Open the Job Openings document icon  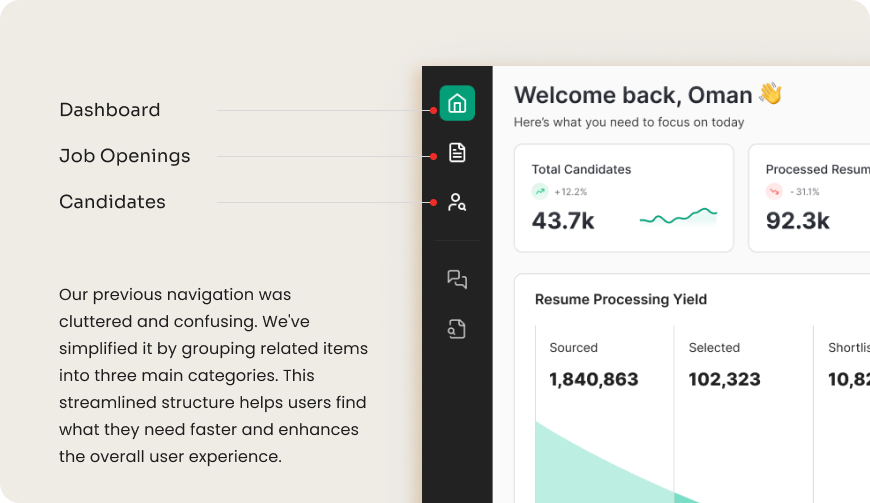[x=457, y=153]
